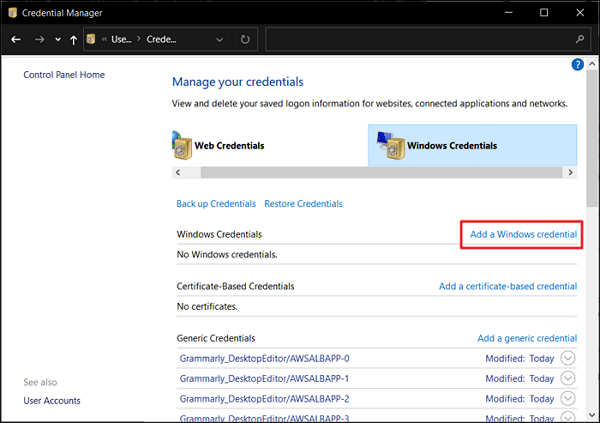Click the Web Credentials vault icon

(181, 145)
